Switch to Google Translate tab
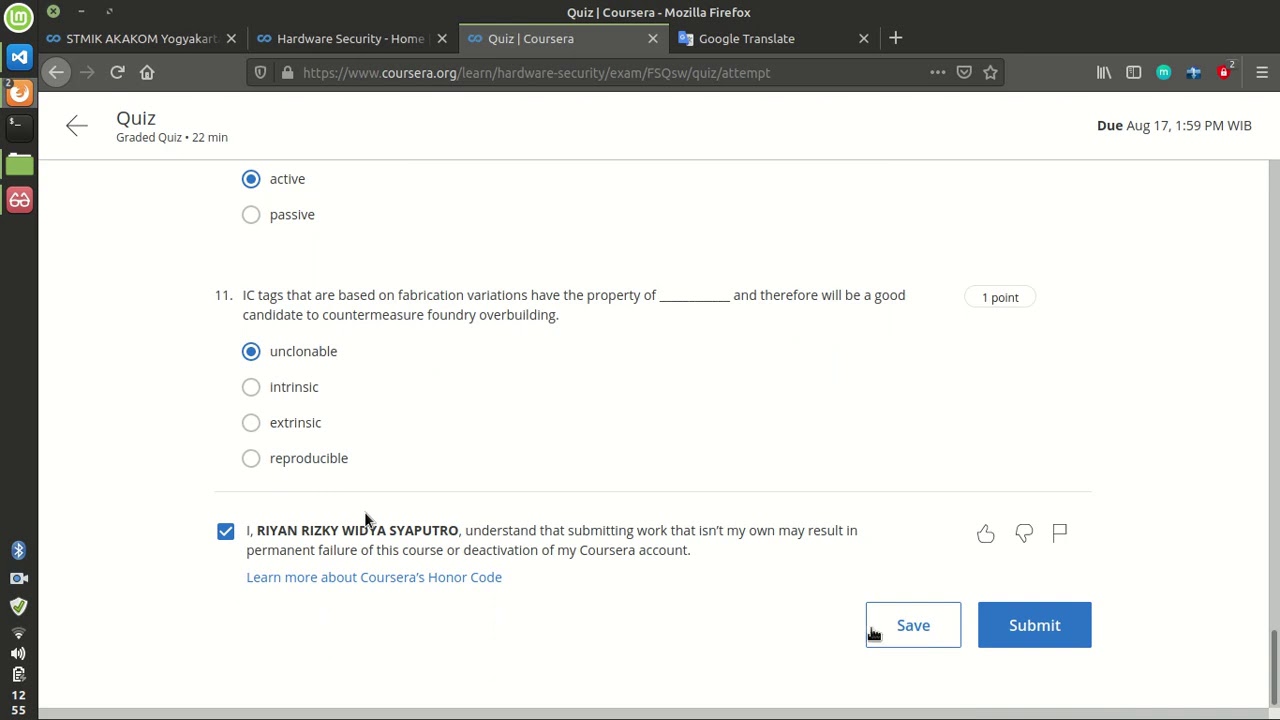Screen dimensions: 1280x720 coord(747,38)
